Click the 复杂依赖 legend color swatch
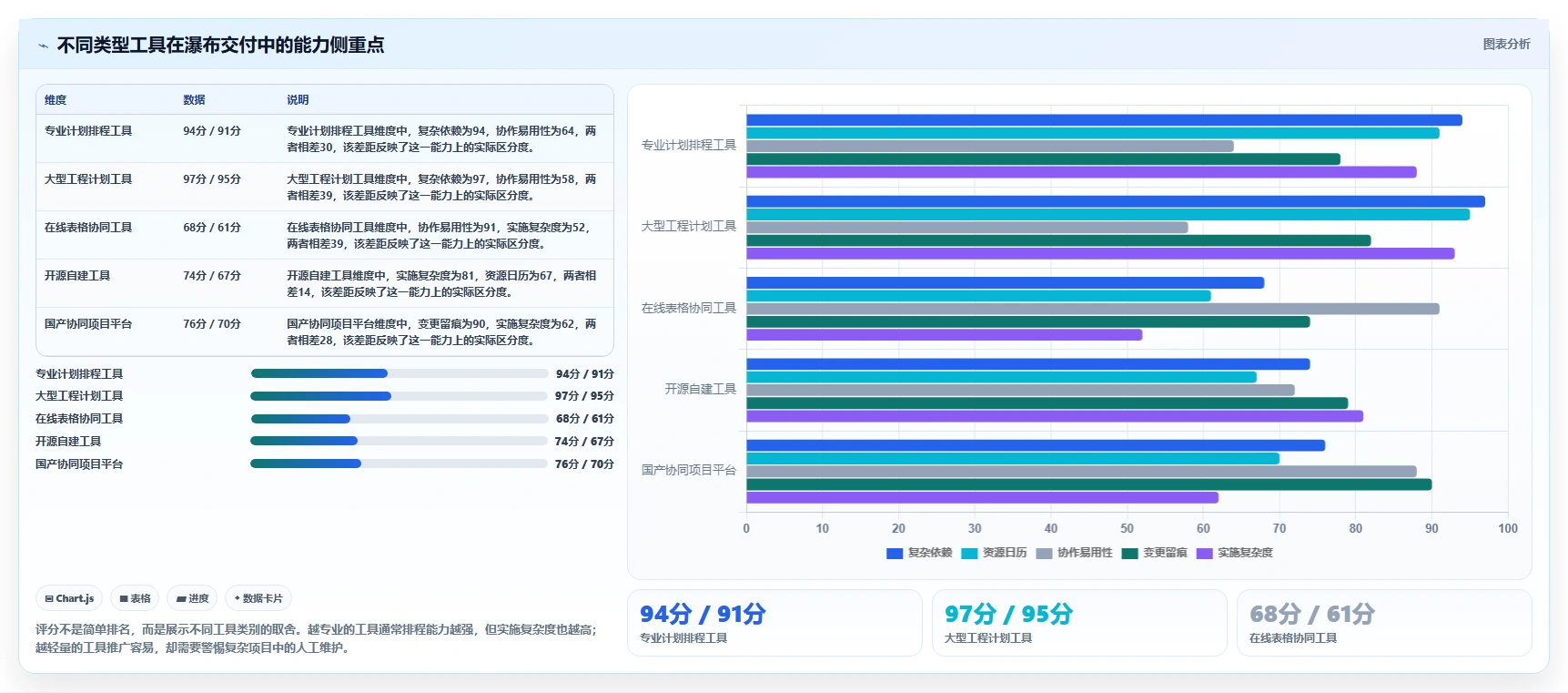This screenshot has height=693, width=1568. 895,553
